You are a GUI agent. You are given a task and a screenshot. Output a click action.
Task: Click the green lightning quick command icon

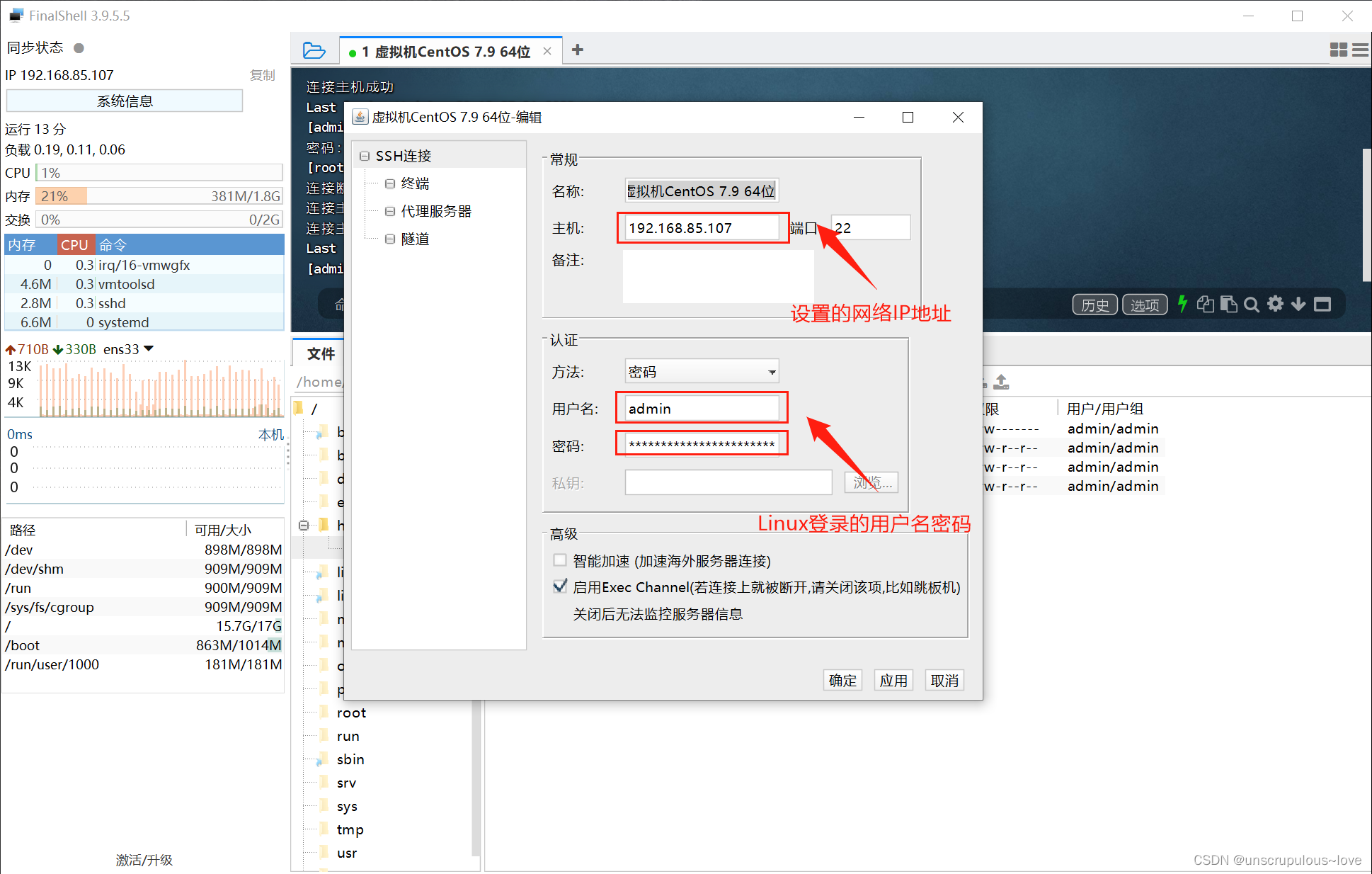(x=1182, y=304)
